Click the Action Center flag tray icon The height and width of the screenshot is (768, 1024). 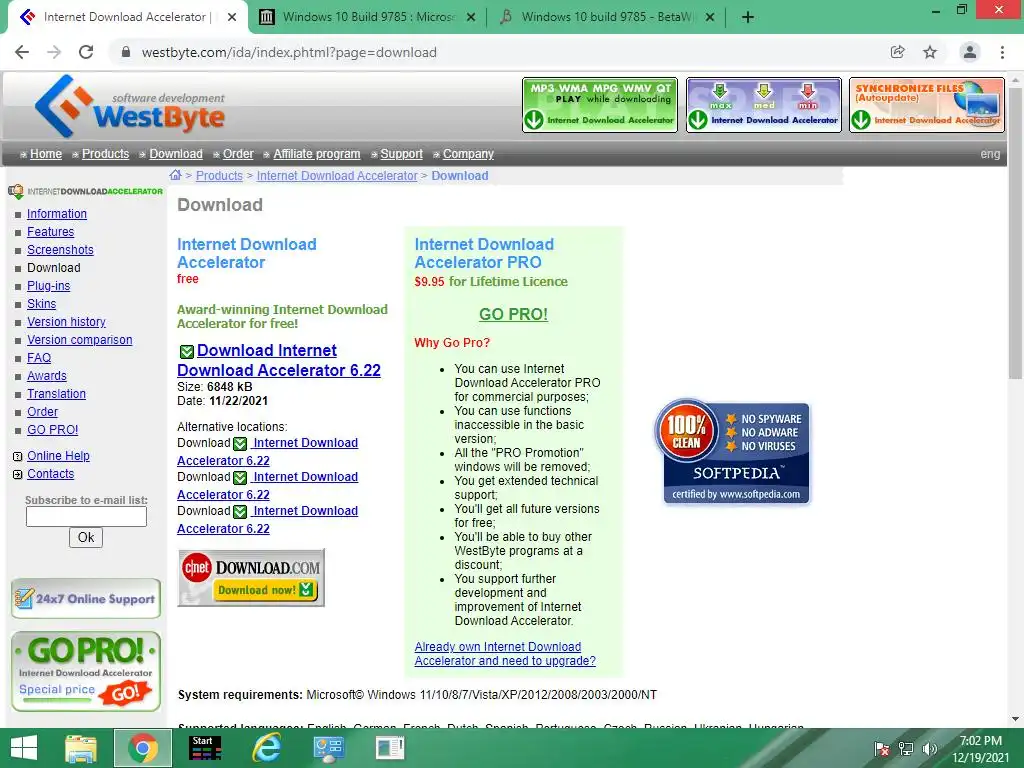pos(882,749)
